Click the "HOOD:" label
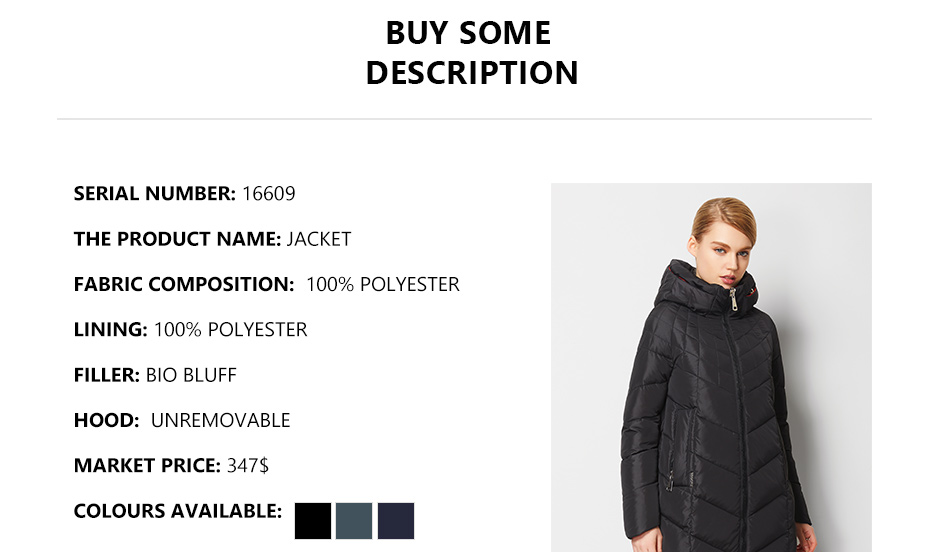930x552 pixels. point(106,421)
